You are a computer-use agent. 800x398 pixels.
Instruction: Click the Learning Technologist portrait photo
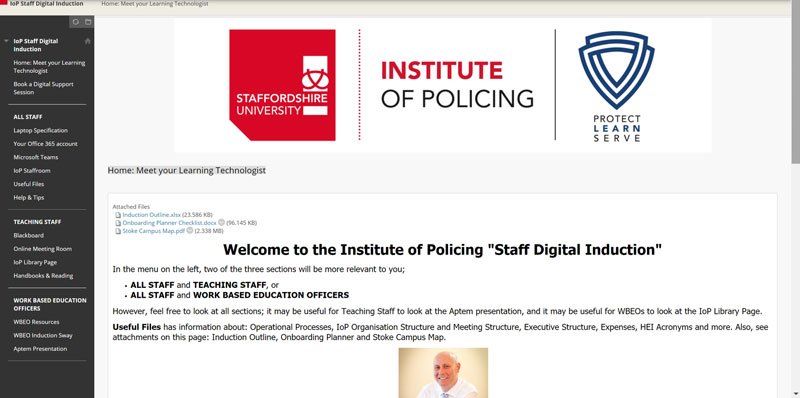click(443, 373)
